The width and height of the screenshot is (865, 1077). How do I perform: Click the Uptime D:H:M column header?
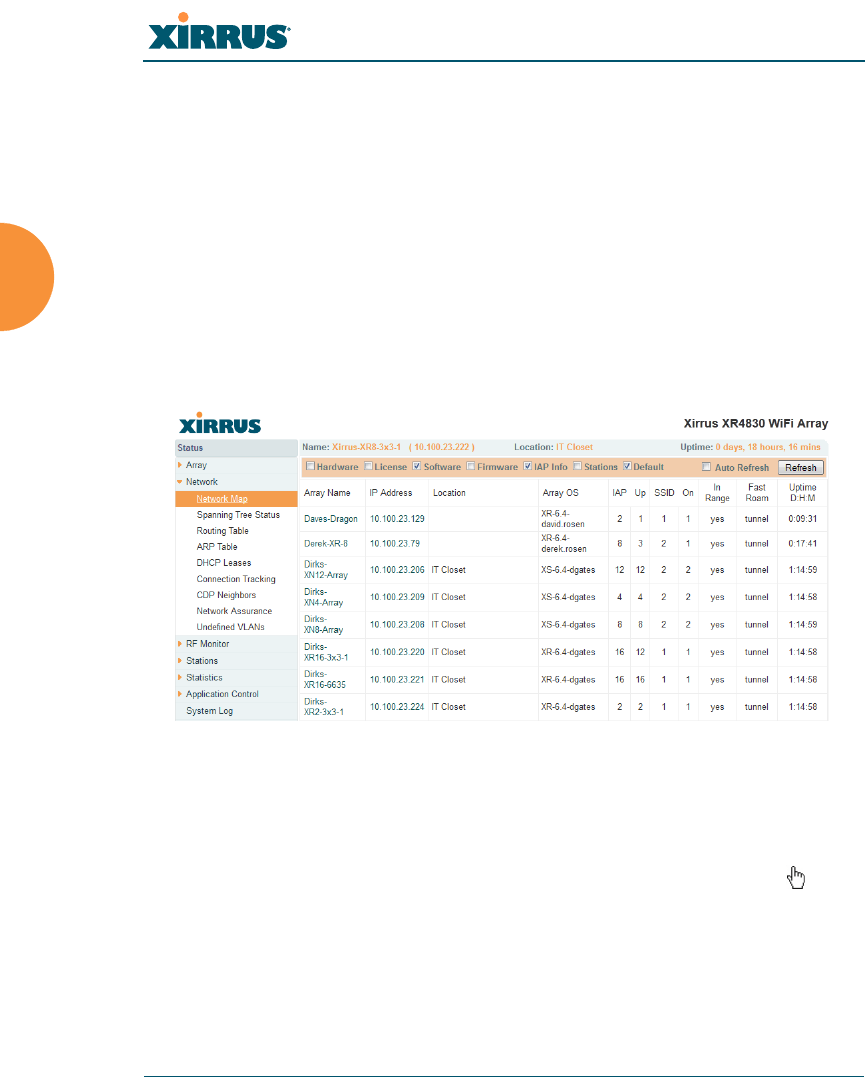tap(802, 492)
